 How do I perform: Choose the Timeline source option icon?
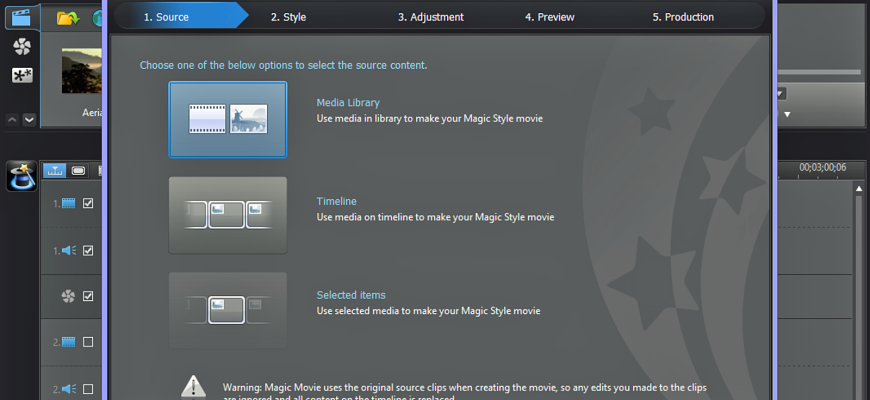pyautogui.click(x=228, y=215)
